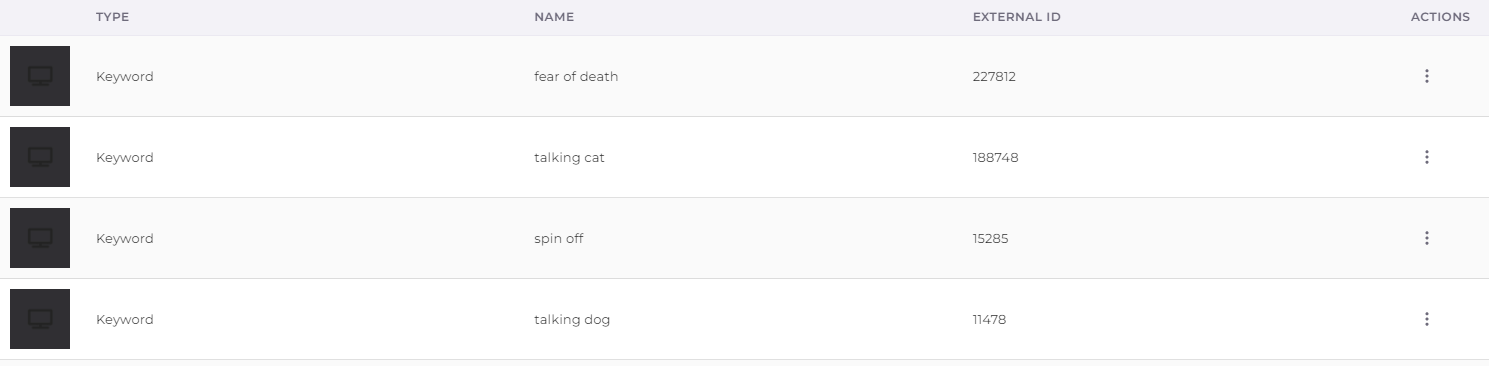This screenshot has height=366, width=1489.
Task: Click monitor thumbnail for spin off
Action: [40, 238]
